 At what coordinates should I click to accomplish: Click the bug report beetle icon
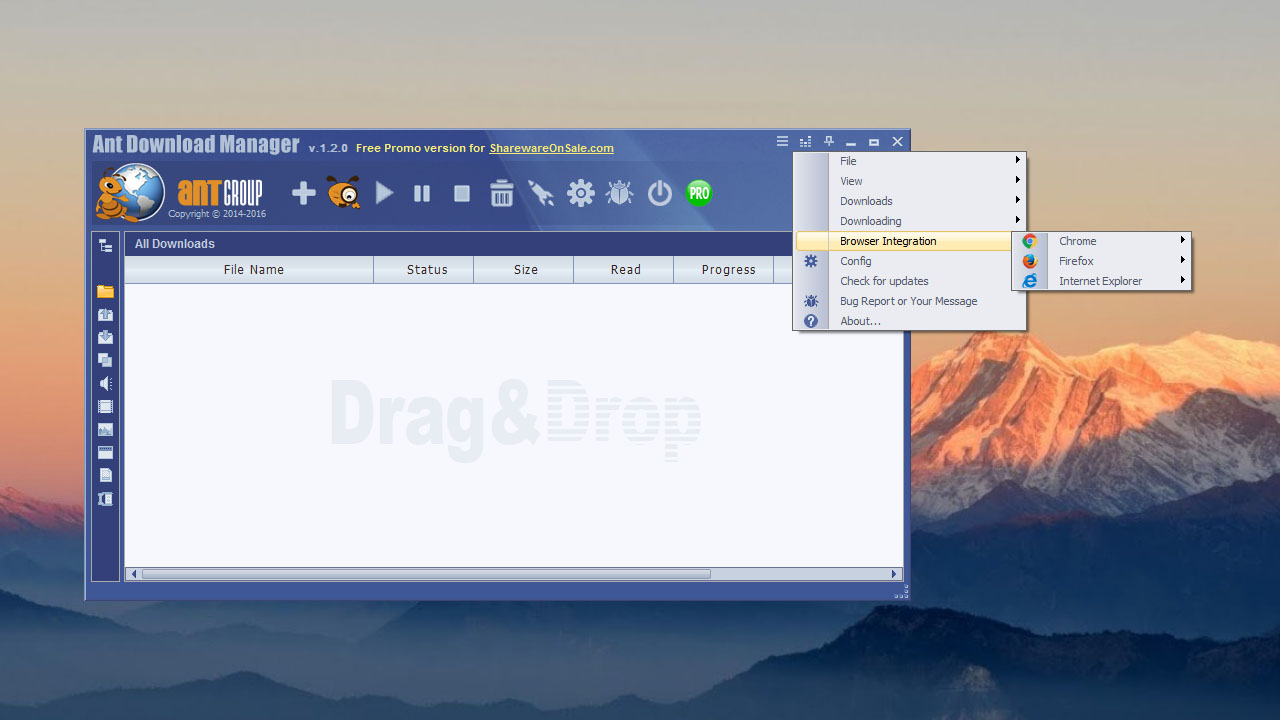click(x=620, y=193)
